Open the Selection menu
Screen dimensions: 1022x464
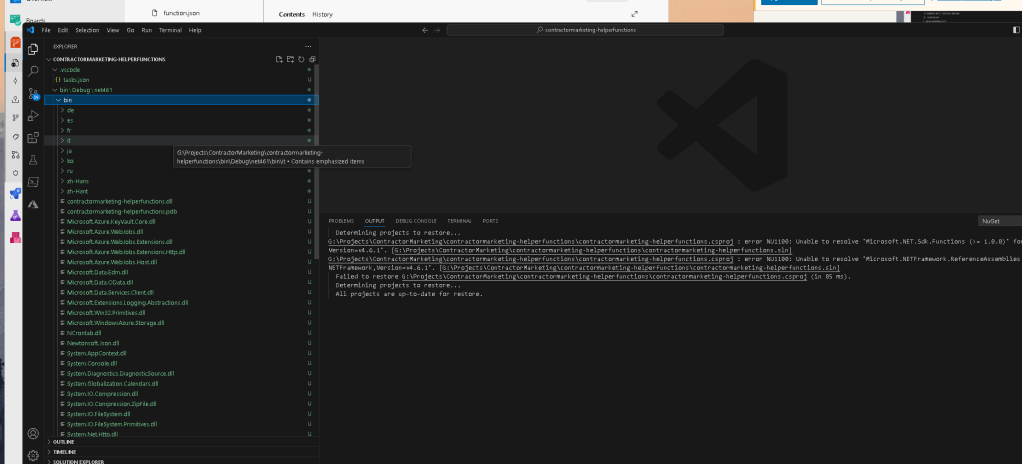[x=87, y=30]
